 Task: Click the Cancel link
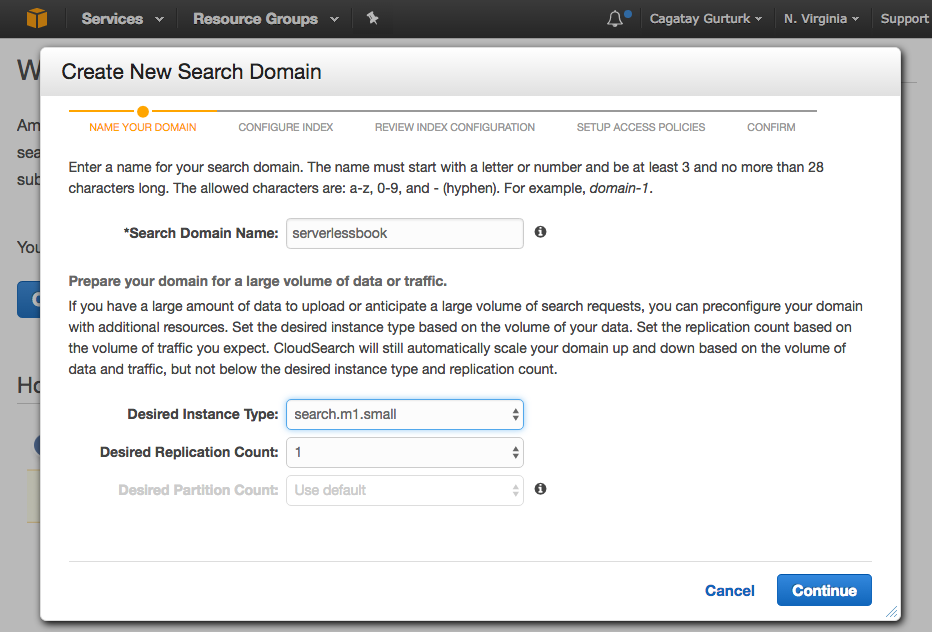[729, 590]
